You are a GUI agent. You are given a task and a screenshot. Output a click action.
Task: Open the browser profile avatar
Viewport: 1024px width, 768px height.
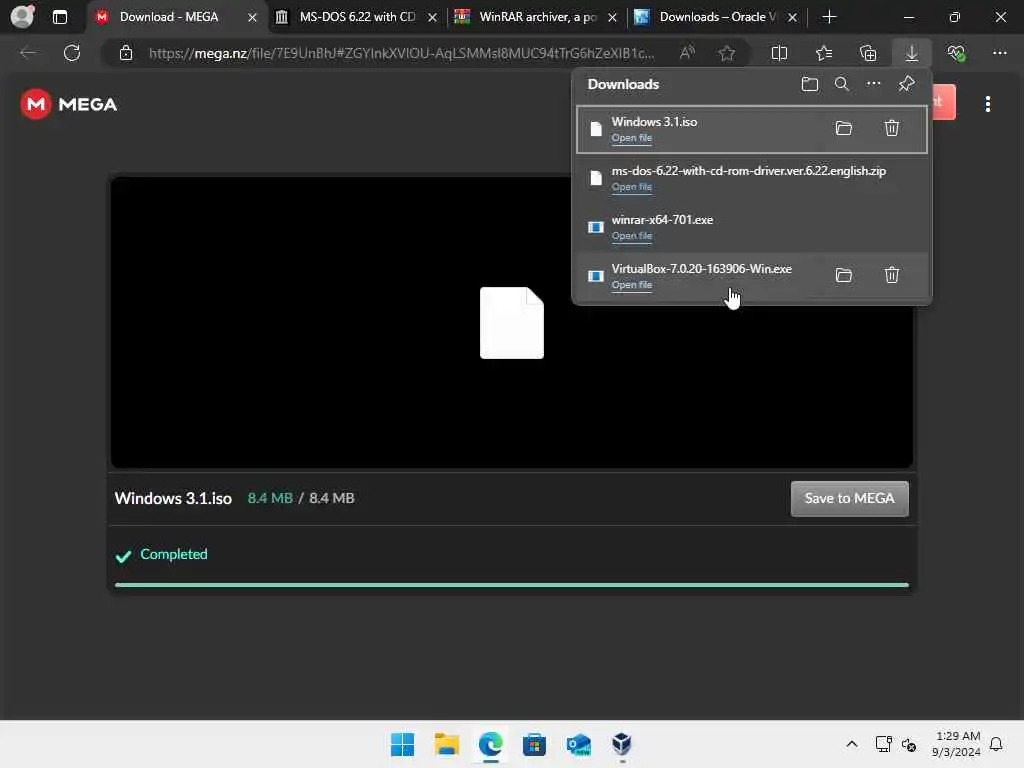click(22, 16)
